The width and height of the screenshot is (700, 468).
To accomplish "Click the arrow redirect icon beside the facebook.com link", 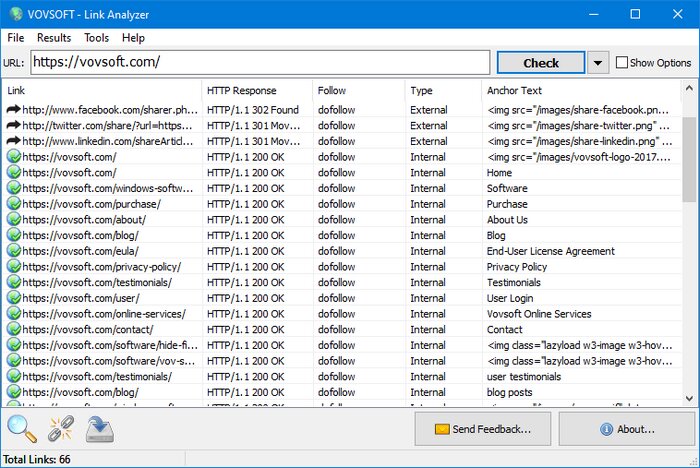I will click(x=13, y=110).
